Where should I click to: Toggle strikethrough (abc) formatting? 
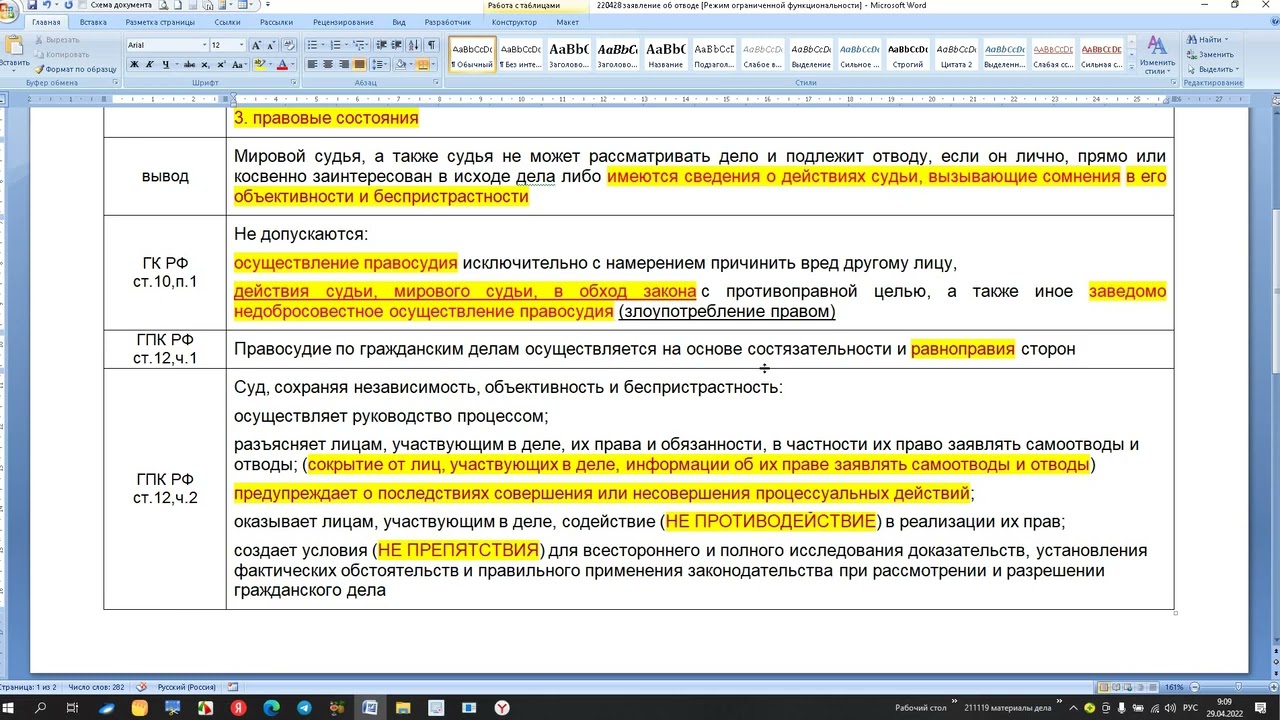click(188, 64)
